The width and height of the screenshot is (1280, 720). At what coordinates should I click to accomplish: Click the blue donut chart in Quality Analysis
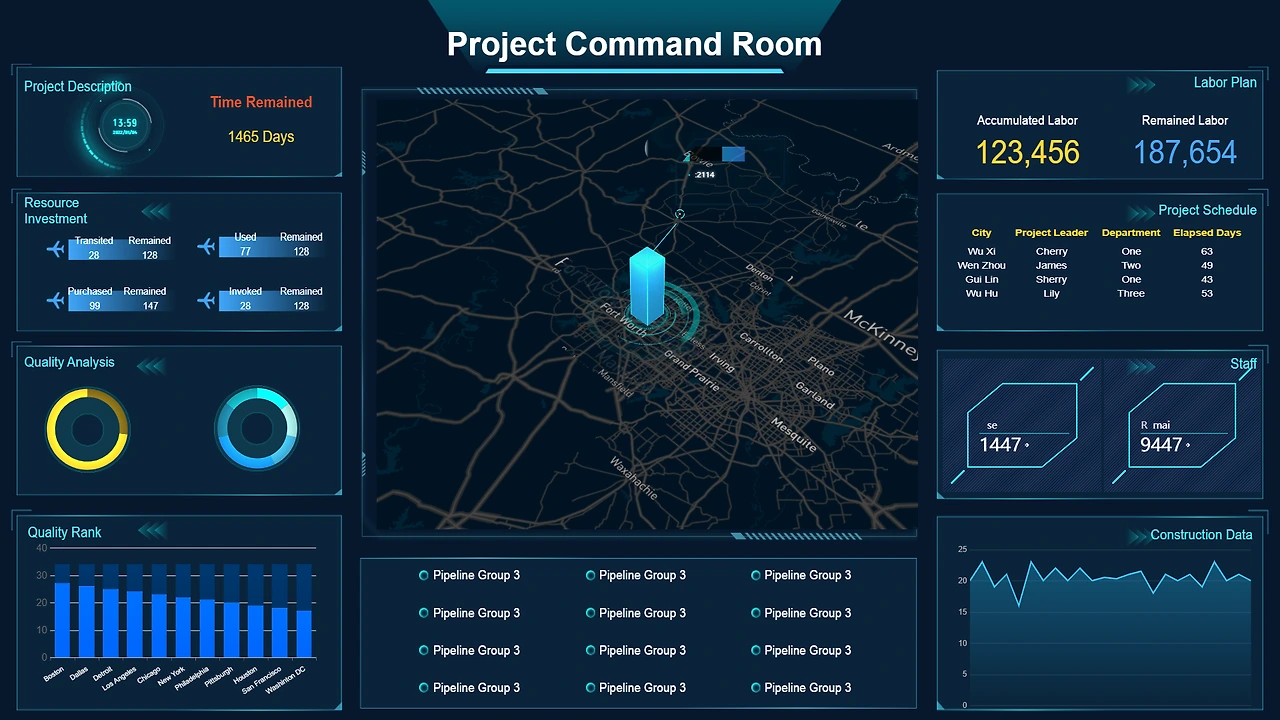(x=257, y=429)
